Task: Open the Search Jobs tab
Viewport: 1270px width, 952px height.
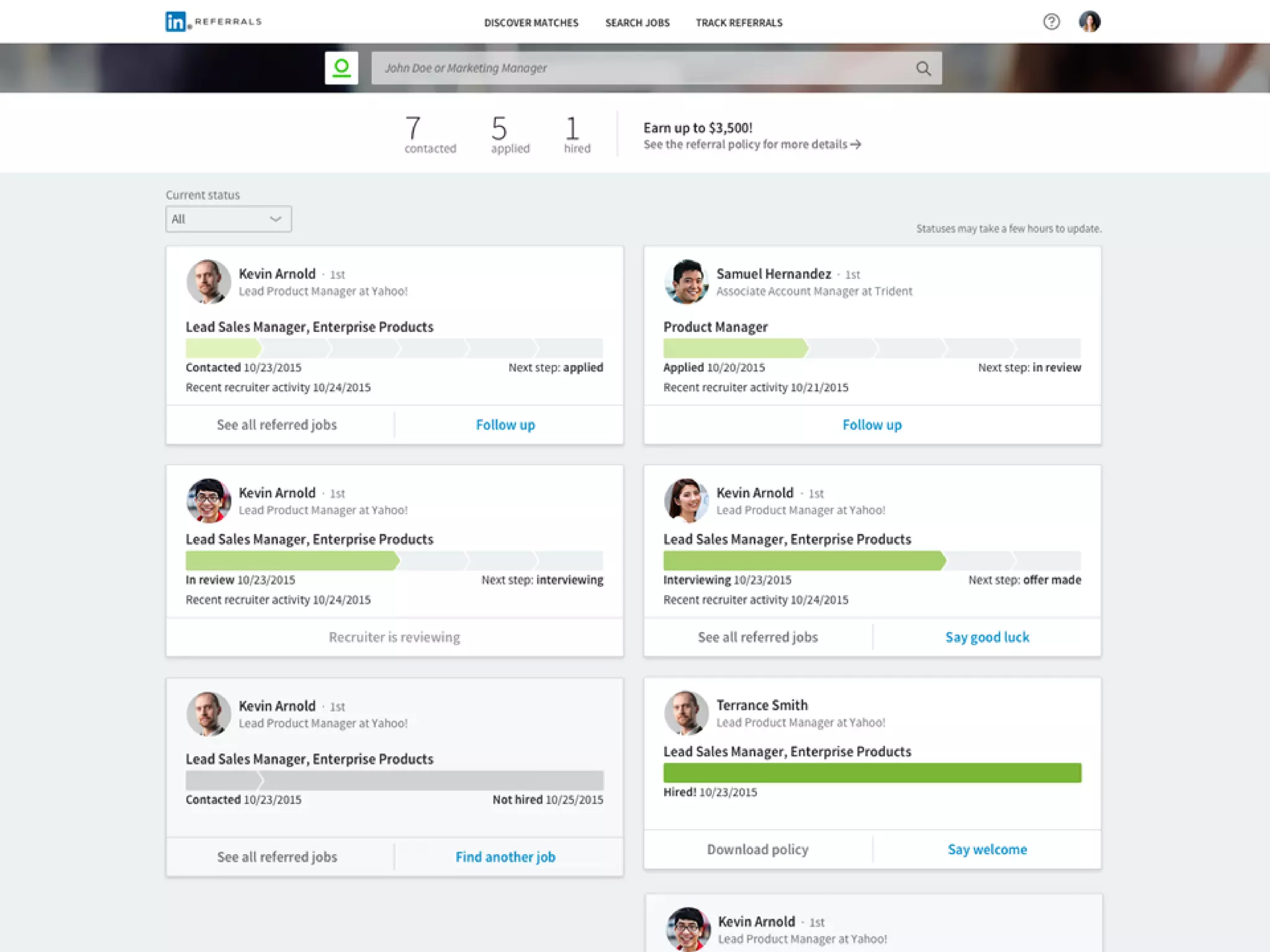Action: [x=637, y=23]
